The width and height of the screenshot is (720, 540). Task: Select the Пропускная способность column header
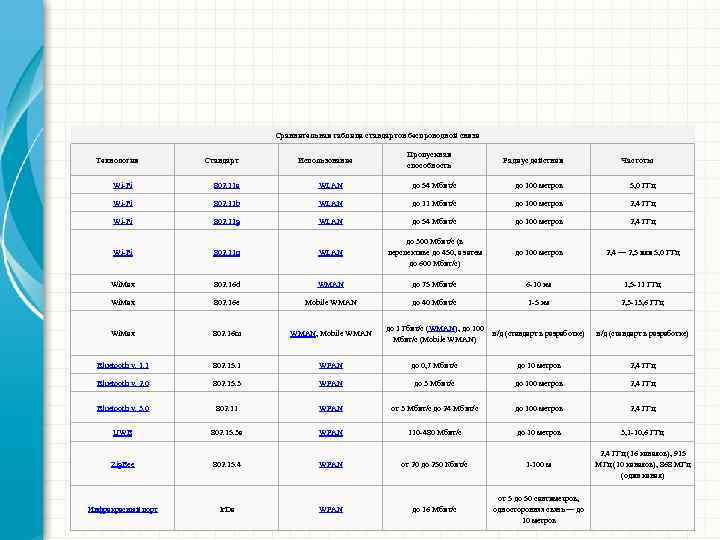(x=434, y=160)
